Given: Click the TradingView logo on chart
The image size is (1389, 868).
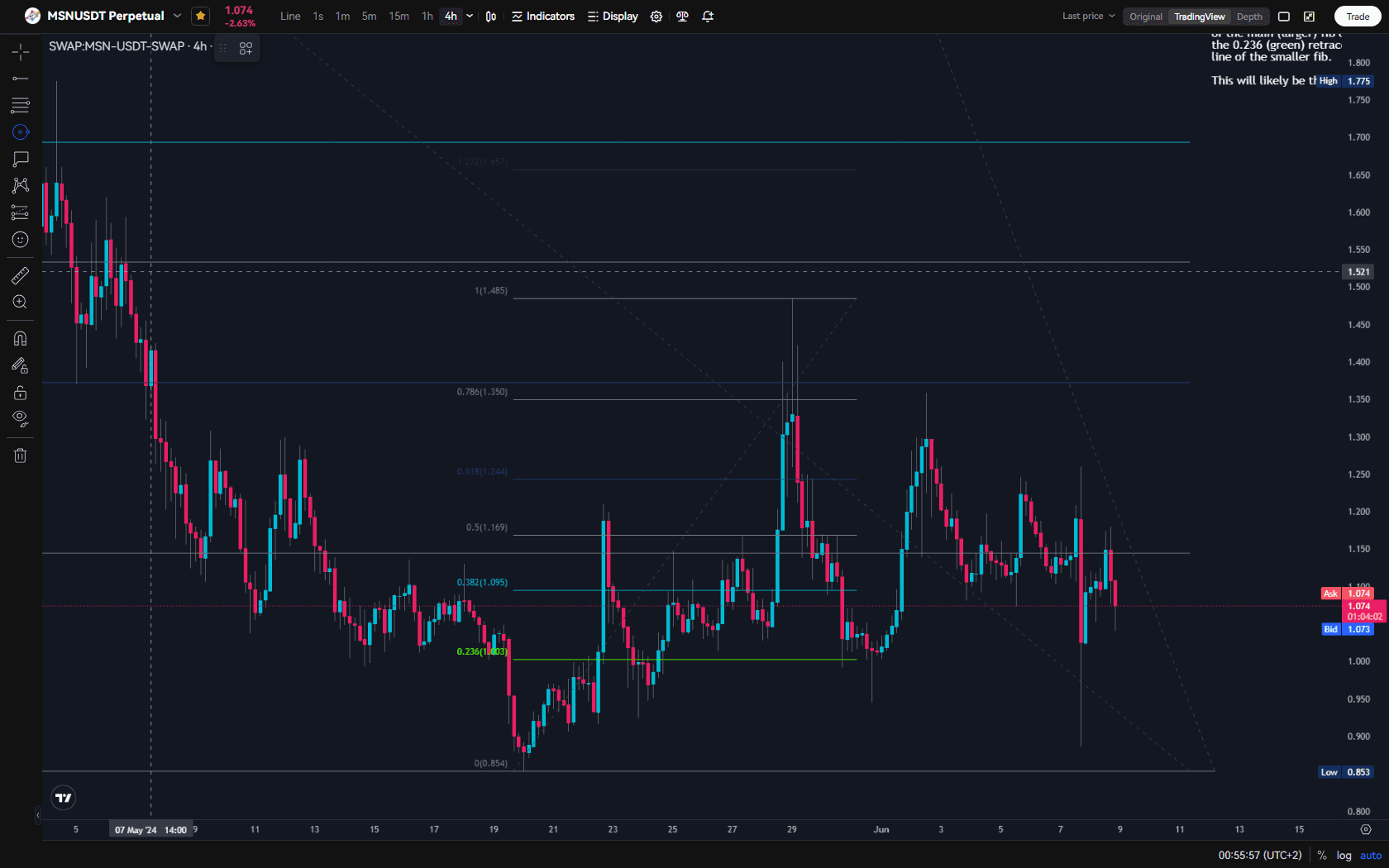Looking at the screenshot, I should (x=64, y=798).
